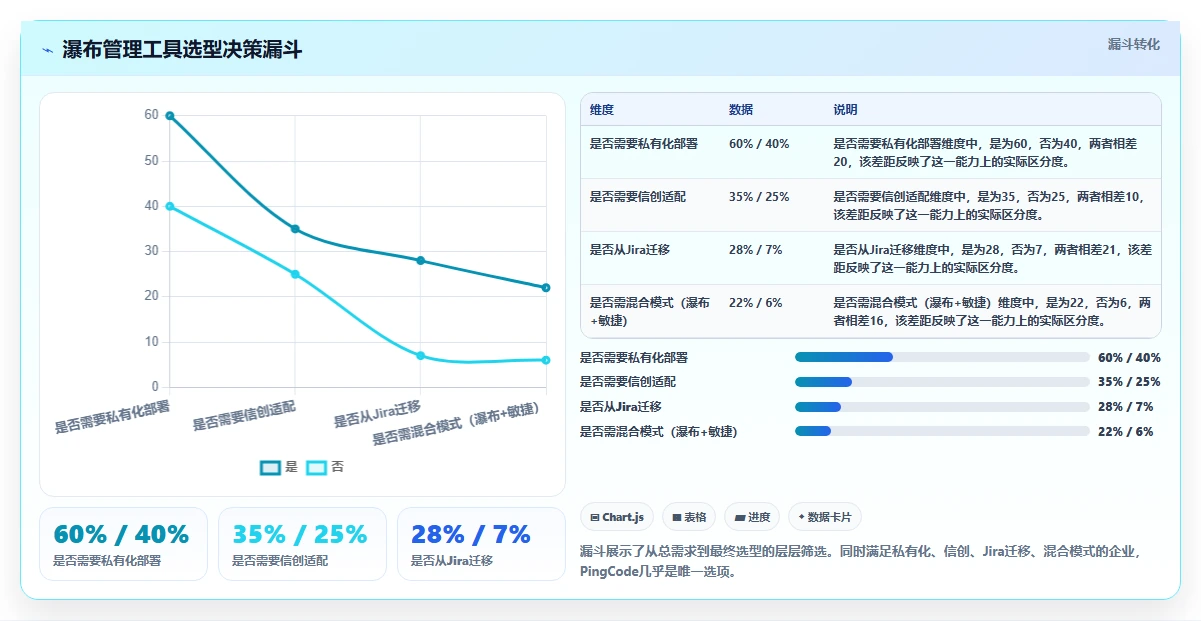Click the 否 data point at 6
This screenshot has width=1201, height=621.
pos(546,360)
